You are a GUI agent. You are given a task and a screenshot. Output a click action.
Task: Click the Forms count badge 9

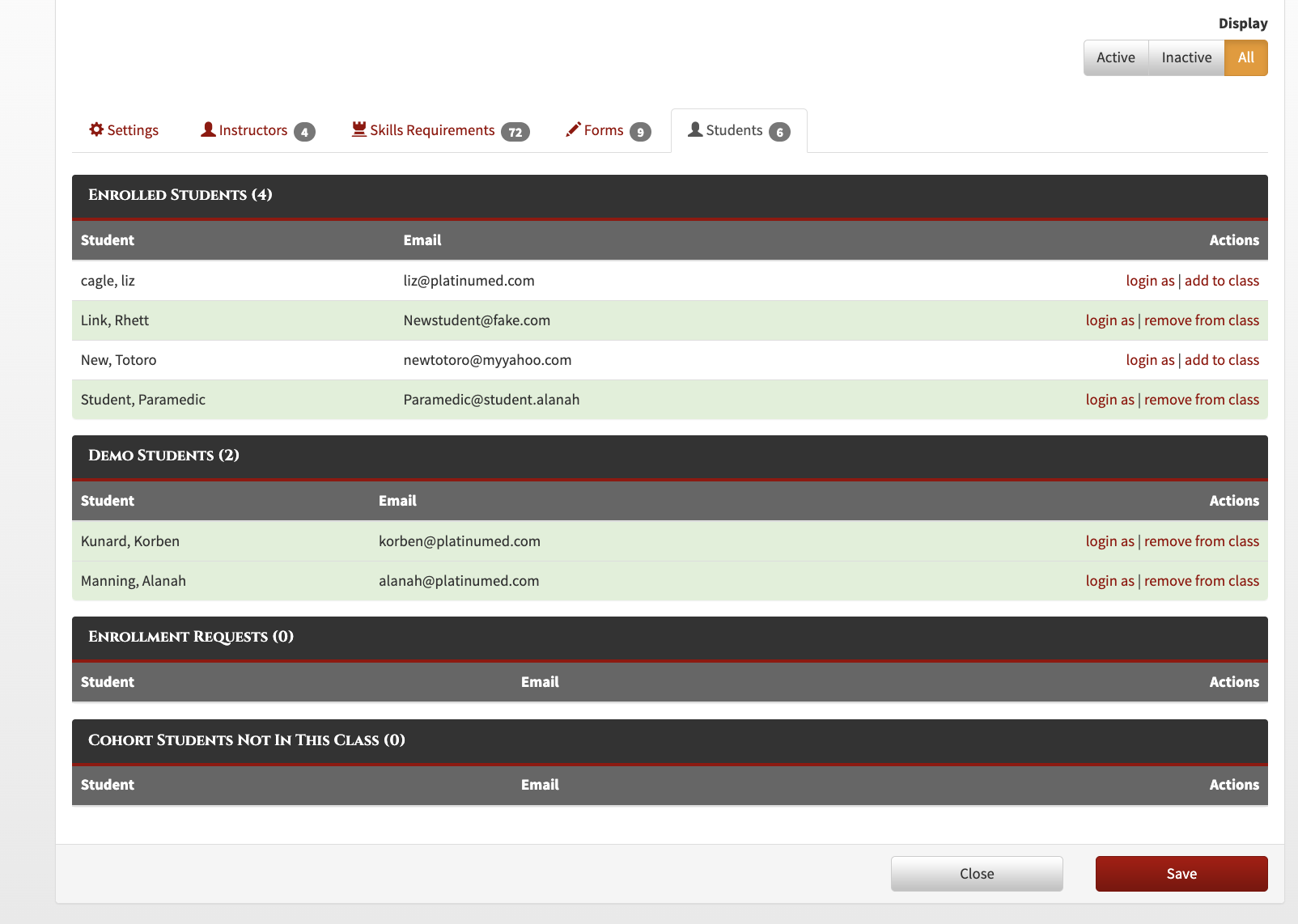640,132
